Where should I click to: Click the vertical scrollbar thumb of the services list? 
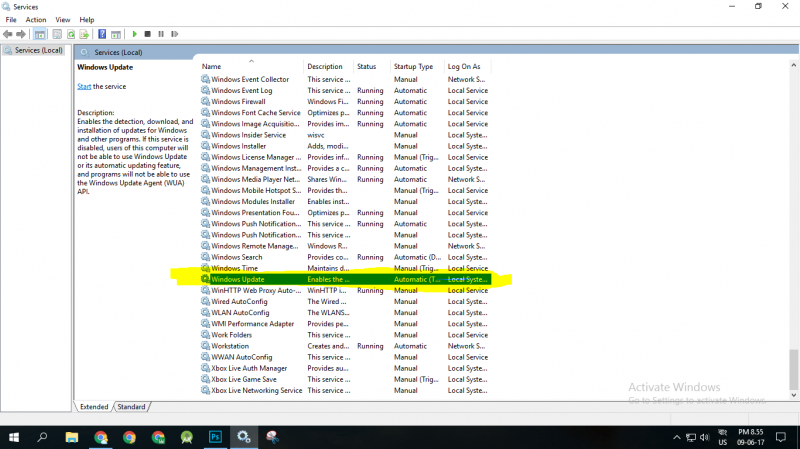(793, 369)
